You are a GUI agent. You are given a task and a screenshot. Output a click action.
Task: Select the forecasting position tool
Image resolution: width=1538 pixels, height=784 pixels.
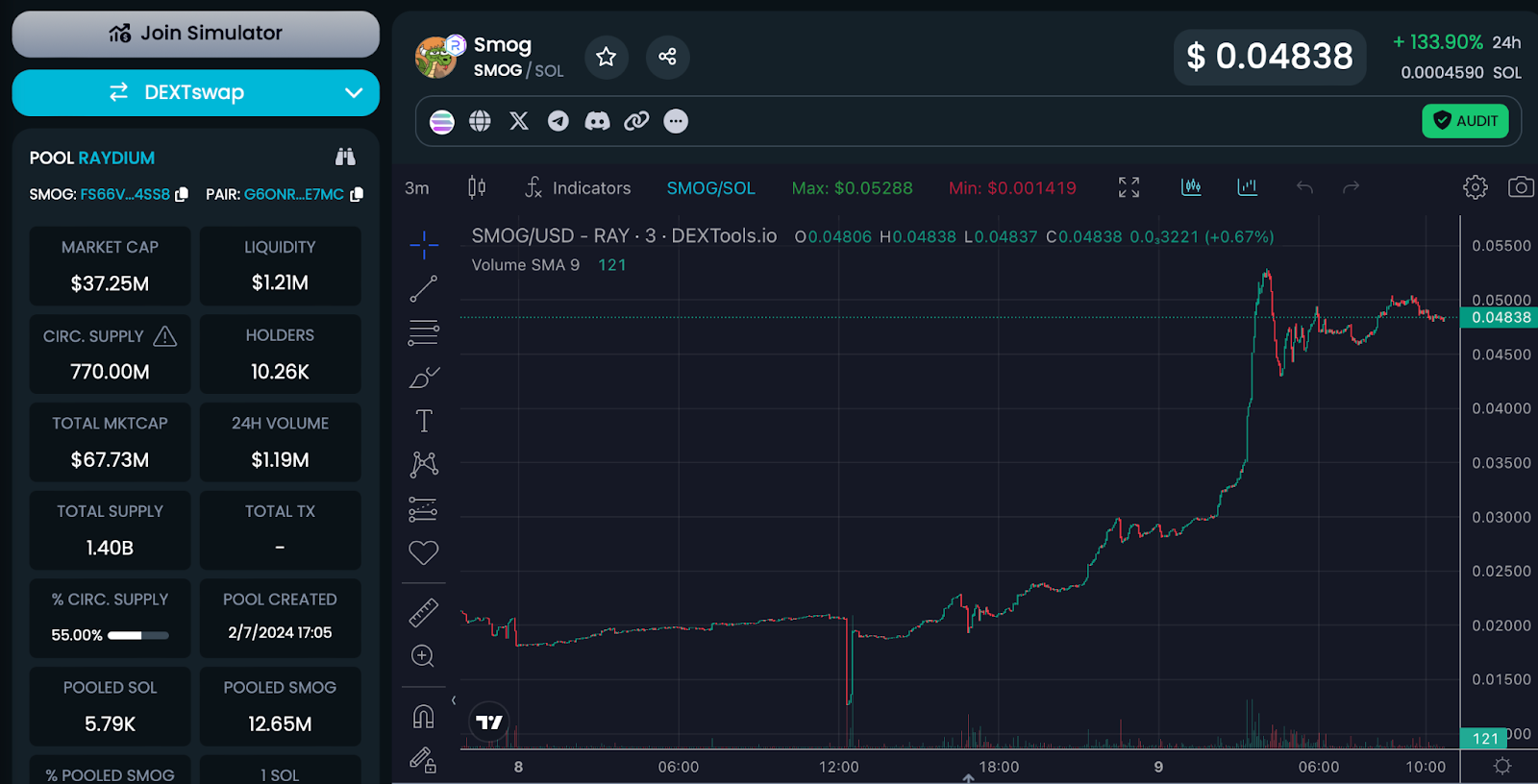tap(424, 509)
